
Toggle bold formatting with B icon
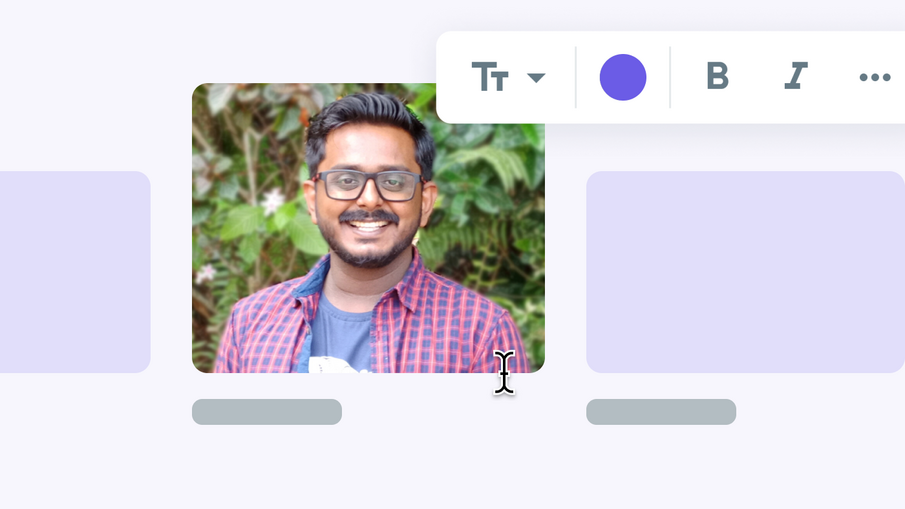click(717, 76)
